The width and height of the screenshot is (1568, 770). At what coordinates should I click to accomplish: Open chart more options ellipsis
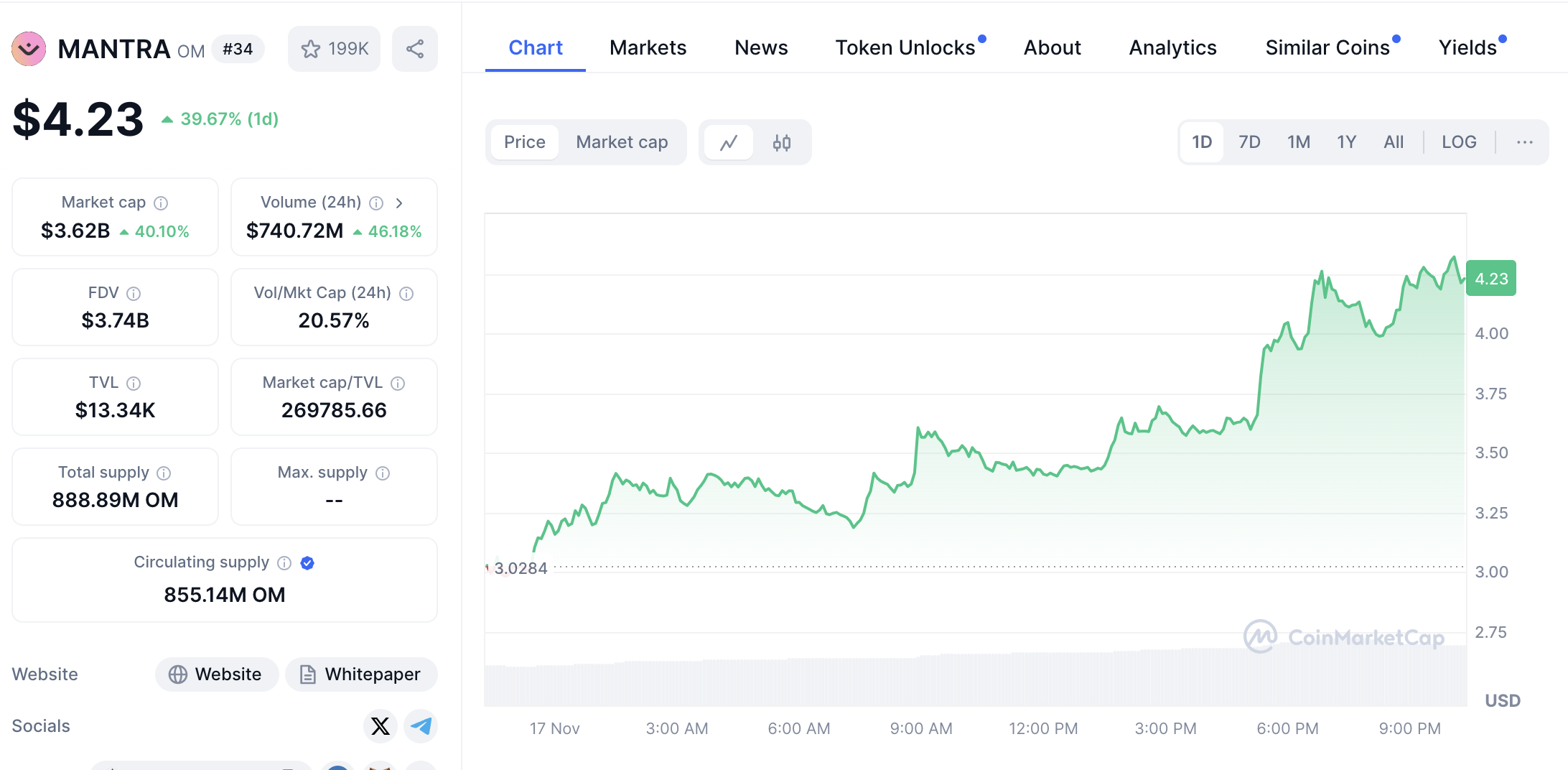coord(1525,142)
